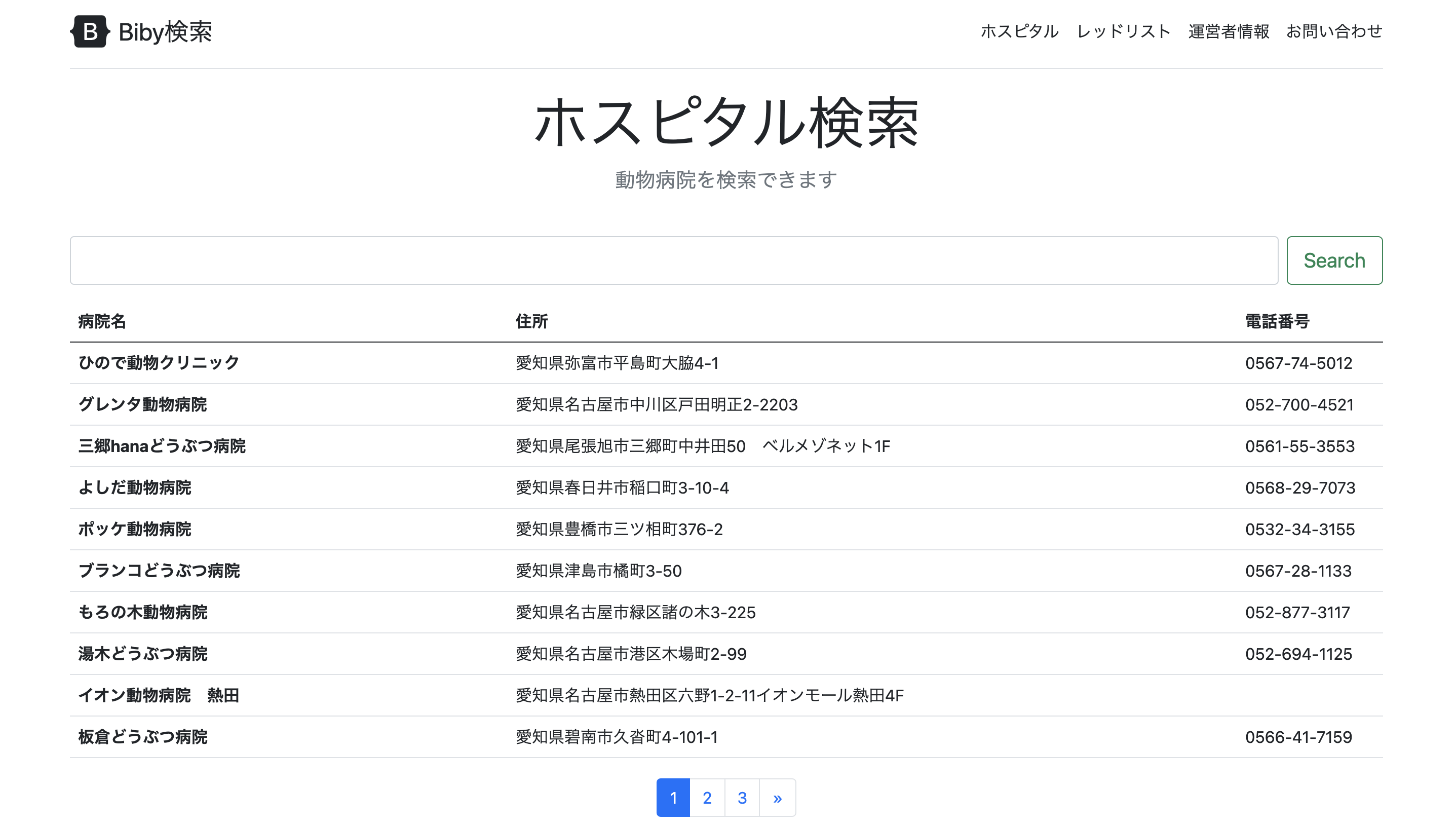Open the ホスピタル menu item
Screen dimensions: 1456x827
(x=1019, y=31)
